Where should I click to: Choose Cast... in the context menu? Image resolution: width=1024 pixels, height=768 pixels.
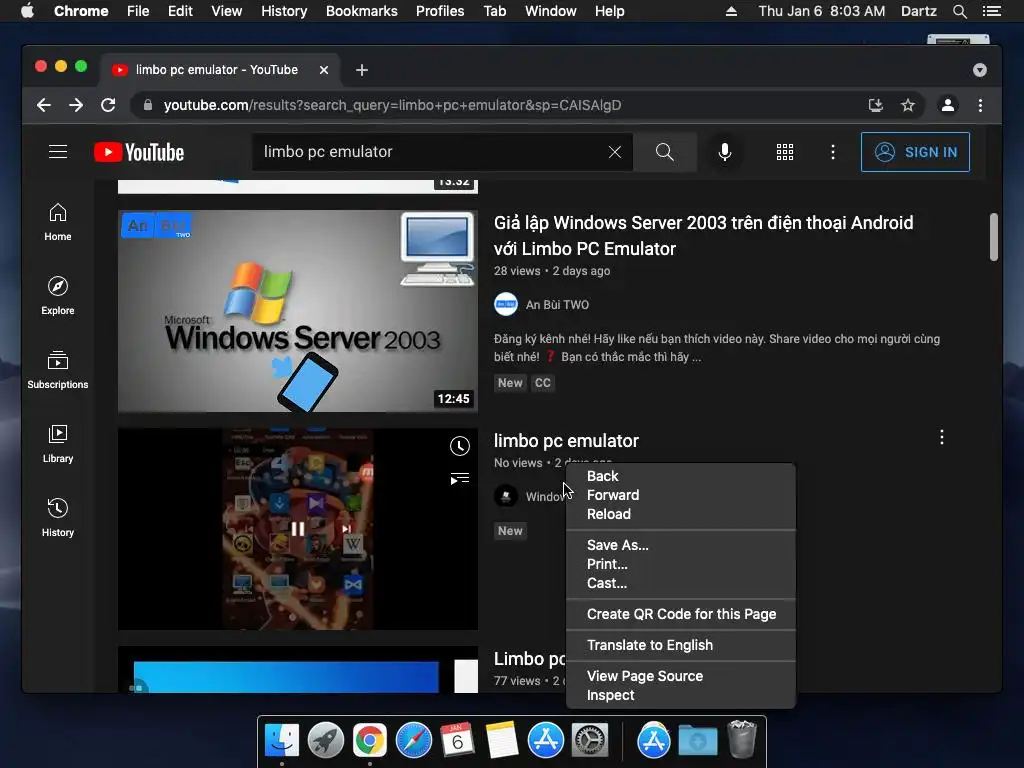pyautogui.click(x=681, y=583)
